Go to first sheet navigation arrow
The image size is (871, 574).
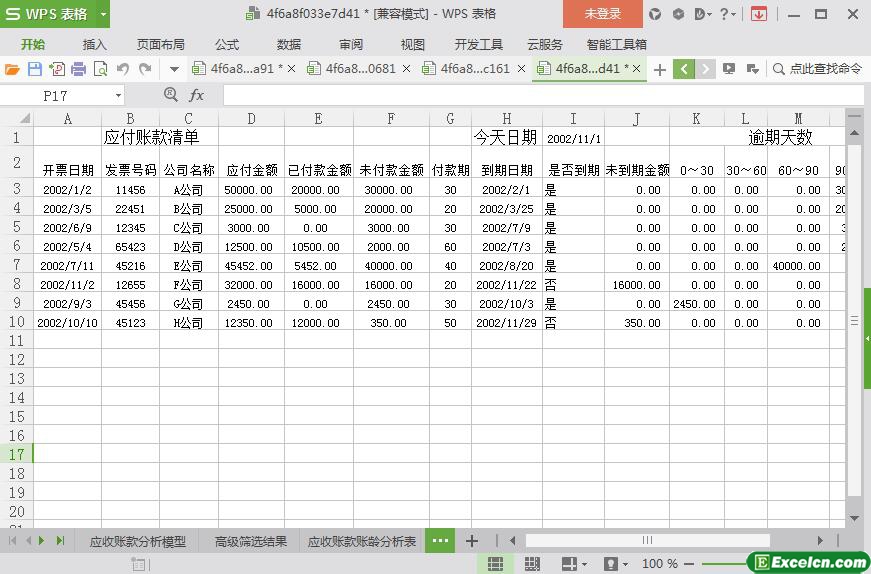pyautogui.click(x=12, y=540)
